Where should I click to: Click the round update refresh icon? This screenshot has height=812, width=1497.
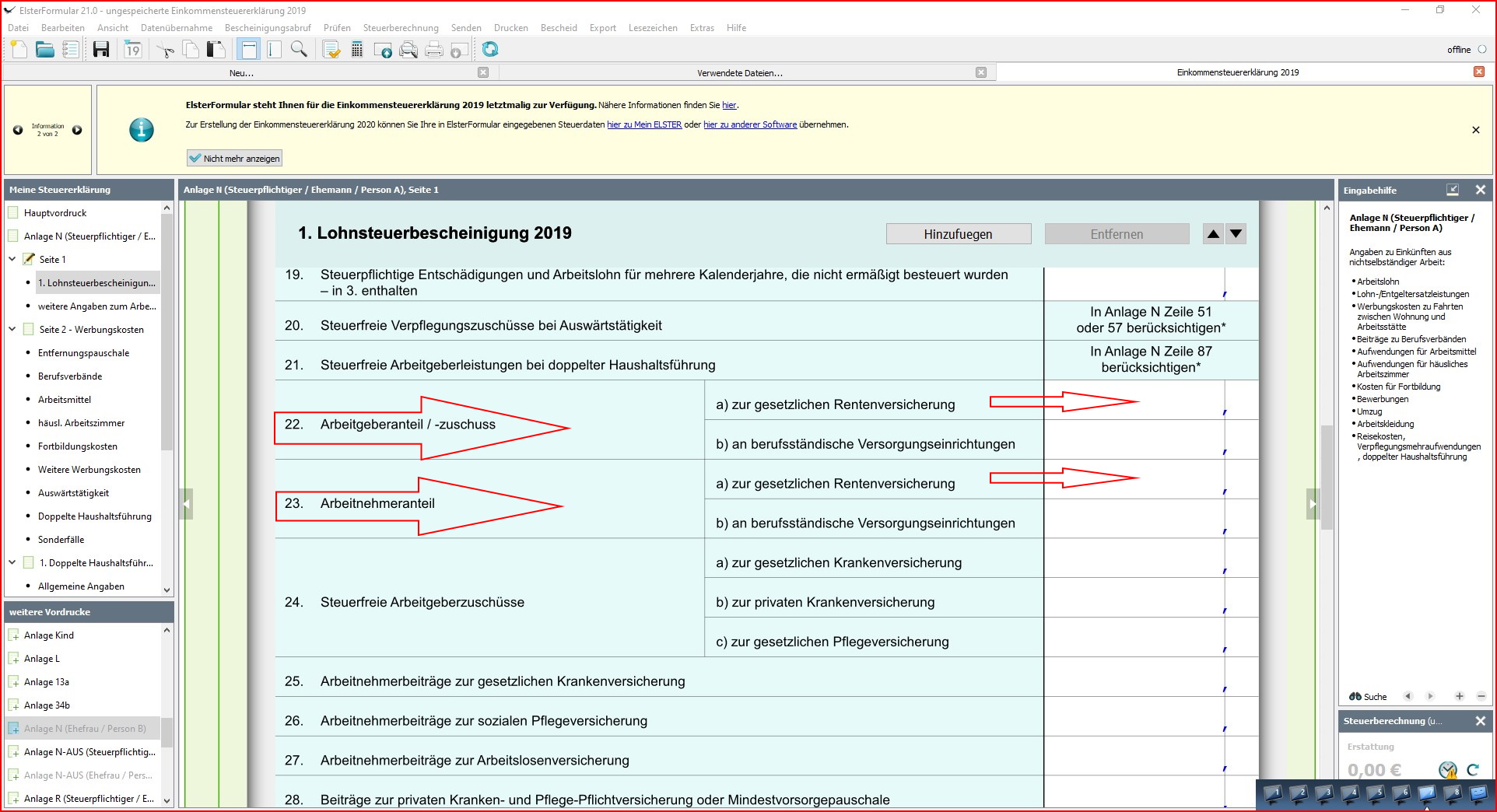pyautogui.click(x=490, y=50)
